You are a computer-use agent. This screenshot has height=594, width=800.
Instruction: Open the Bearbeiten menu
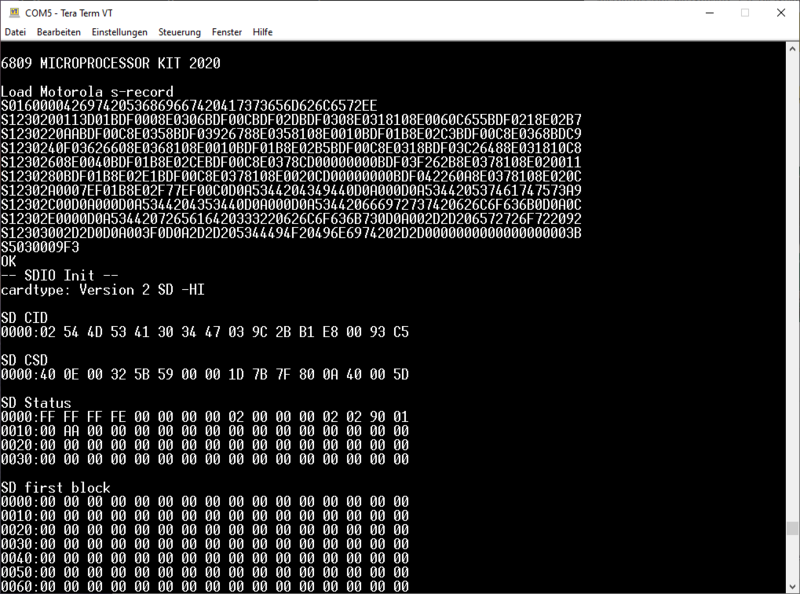[58, 32]
